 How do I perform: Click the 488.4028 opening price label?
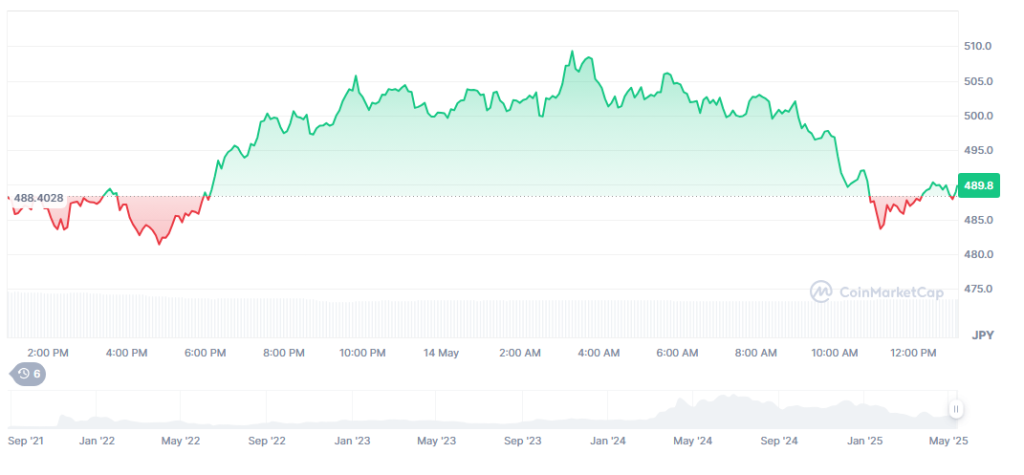[39, 198]
